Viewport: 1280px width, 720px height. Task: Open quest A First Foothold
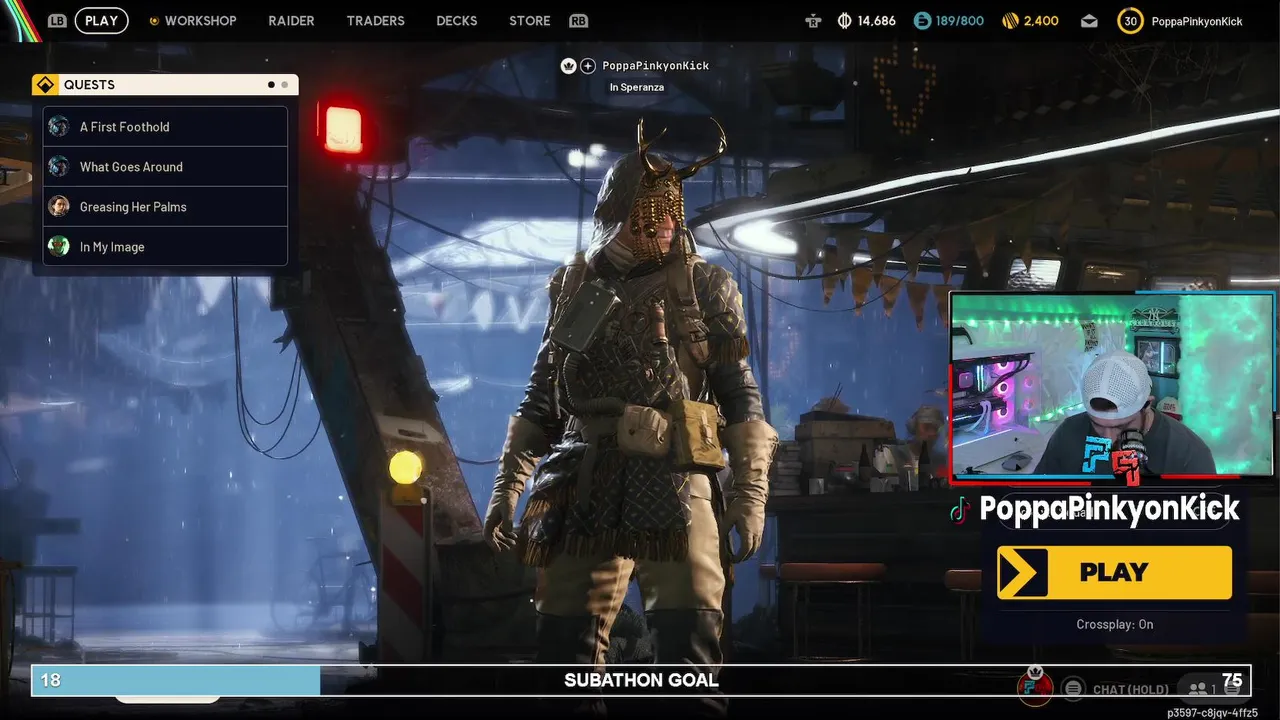pos(165,127)
